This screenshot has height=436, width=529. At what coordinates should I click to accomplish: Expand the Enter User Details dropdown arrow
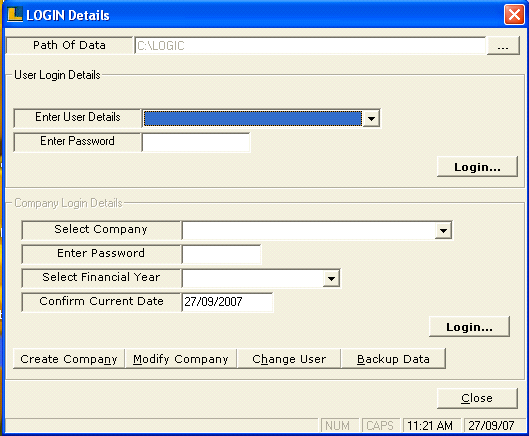371,118
